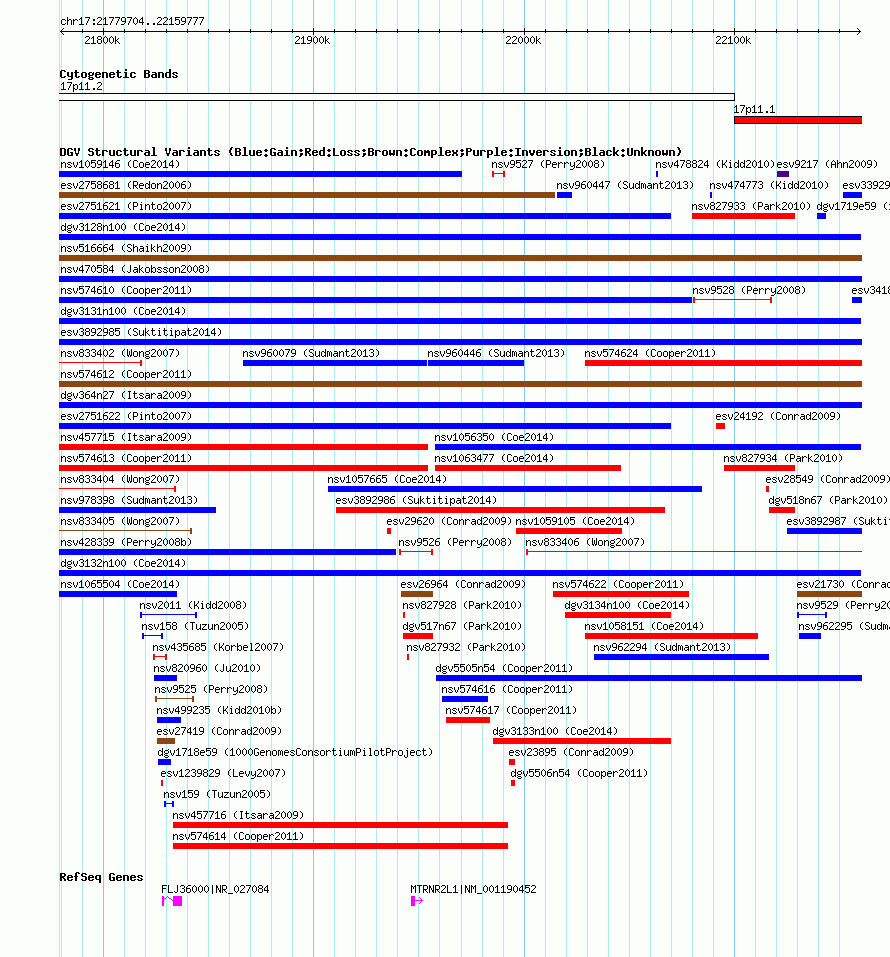Click the esv1239829 (Levy2007) label
890x957 pixels.
click(x=223, y=773)
